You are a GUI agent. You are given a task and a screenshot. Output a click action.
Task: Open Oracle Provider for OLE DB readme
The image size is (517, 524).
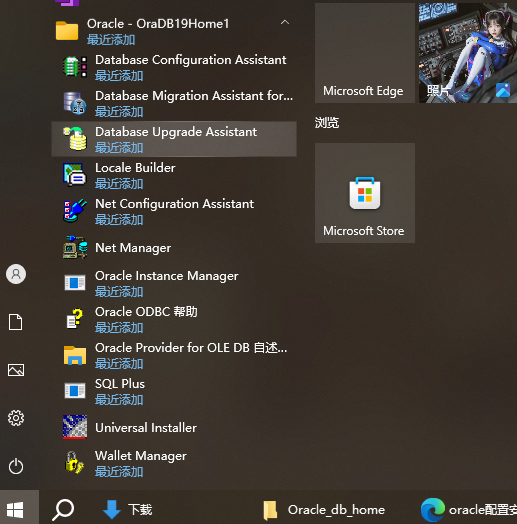[174, 355]
